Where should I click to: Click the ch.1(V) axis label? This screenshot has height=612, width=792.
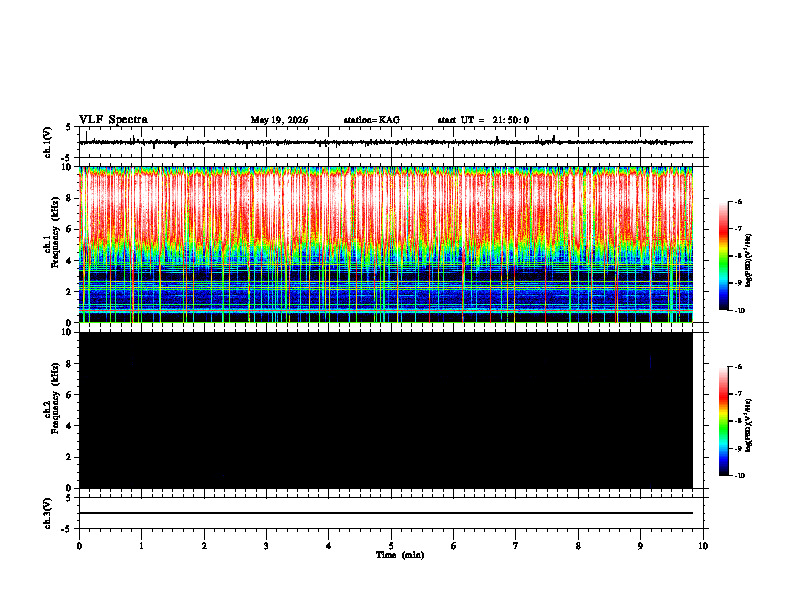[48, 142]
